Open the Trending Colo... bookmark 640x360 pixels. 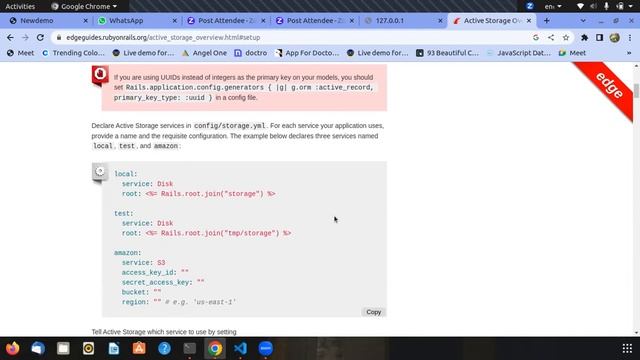tap(73, 53)
